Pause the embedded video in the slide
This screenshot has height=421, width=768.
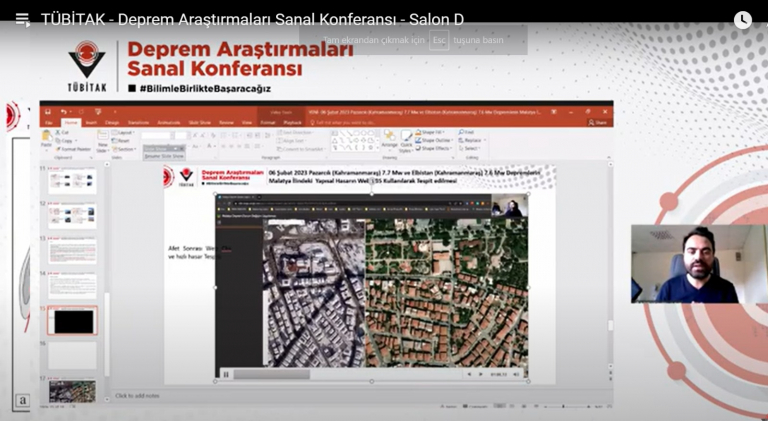(x=226, y=374)
